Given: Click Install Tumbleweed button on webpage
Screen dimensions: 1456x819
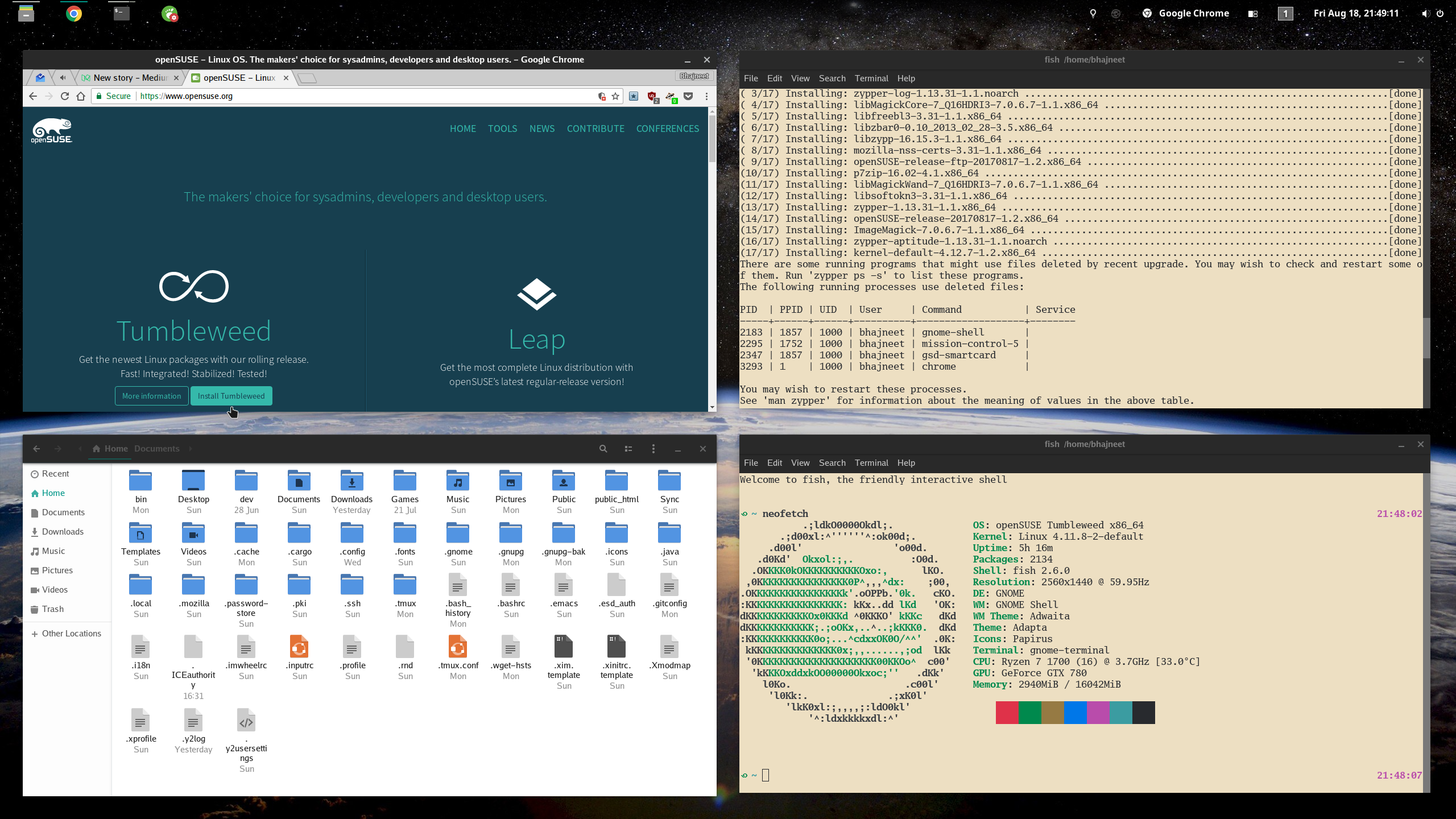Looking at the screenshot, I should 231,395.
